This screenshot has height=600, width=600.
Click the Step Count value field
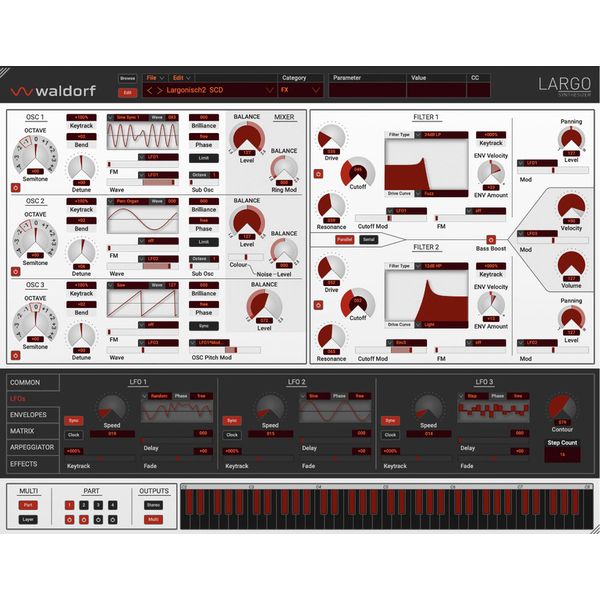[x=562, y=453]
